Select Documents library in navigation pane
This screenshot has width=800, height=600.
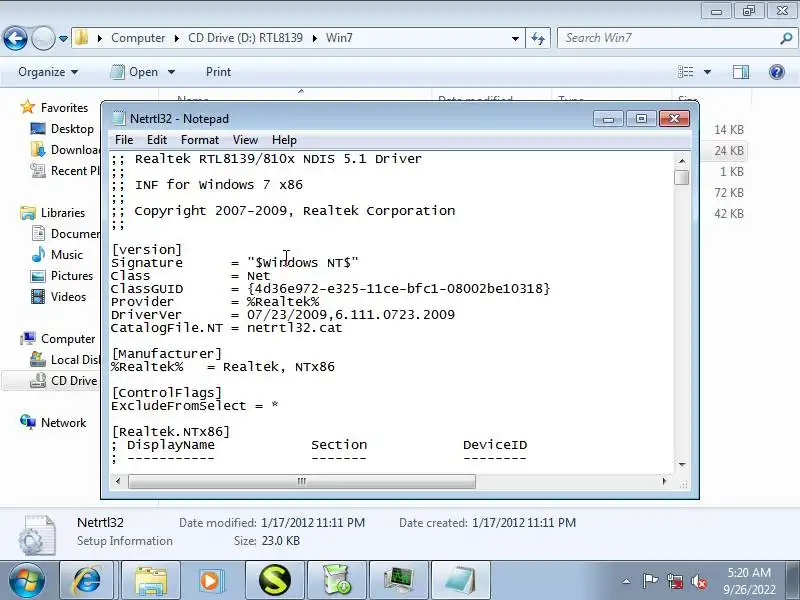65,234
